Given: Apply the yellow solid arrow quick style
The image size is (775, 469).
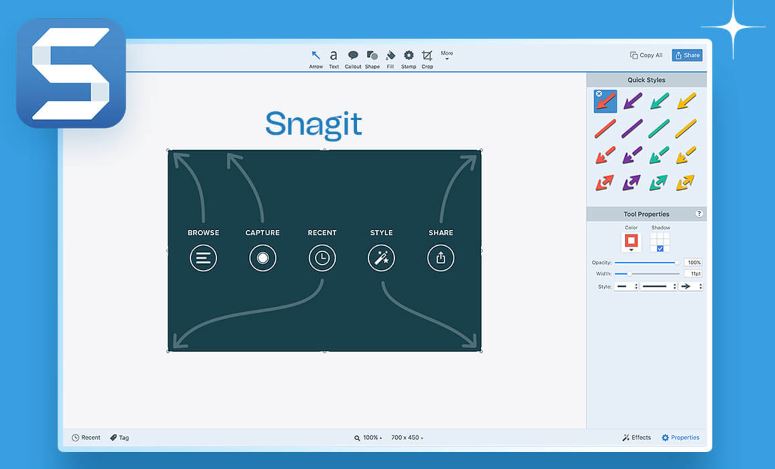Looking at the screenshot, I should (x=687, y=101).
